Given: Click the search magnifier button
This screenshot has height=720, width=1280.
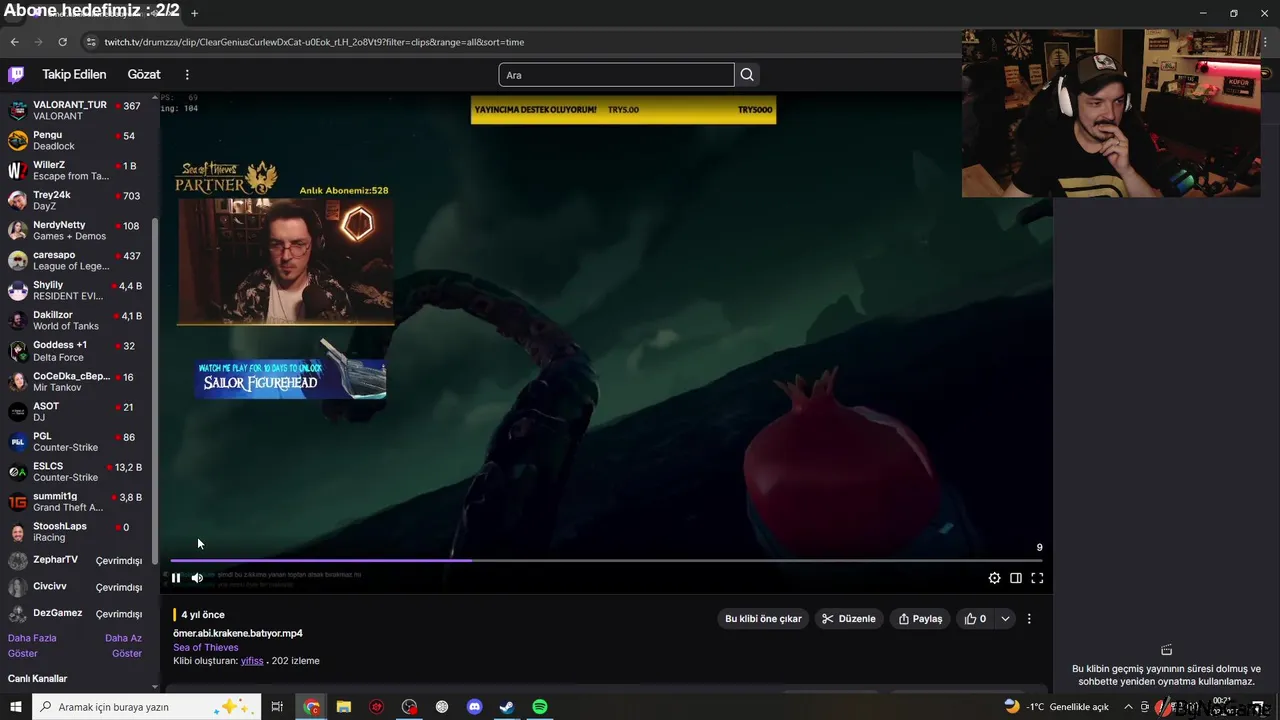Looking at the screenshot, I should click(x=747, y=75).
